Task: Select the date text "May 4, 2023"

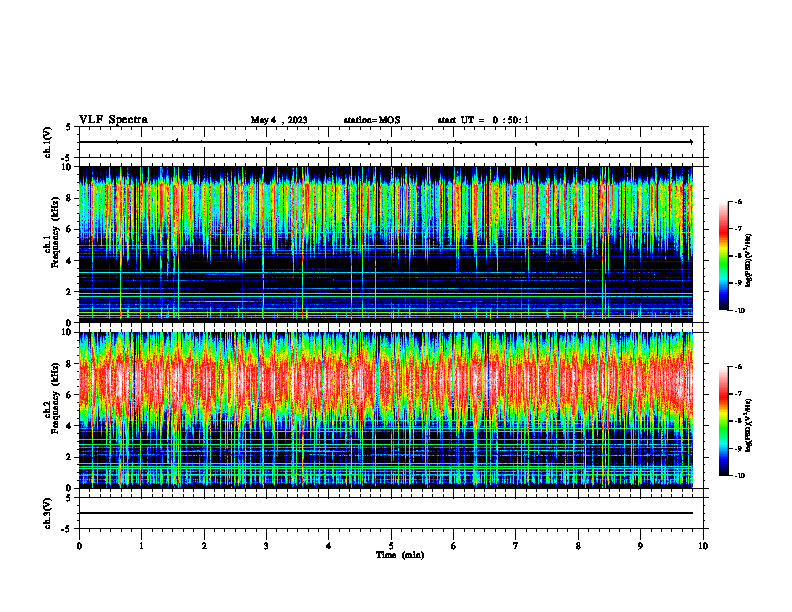Action: (279, 120)
